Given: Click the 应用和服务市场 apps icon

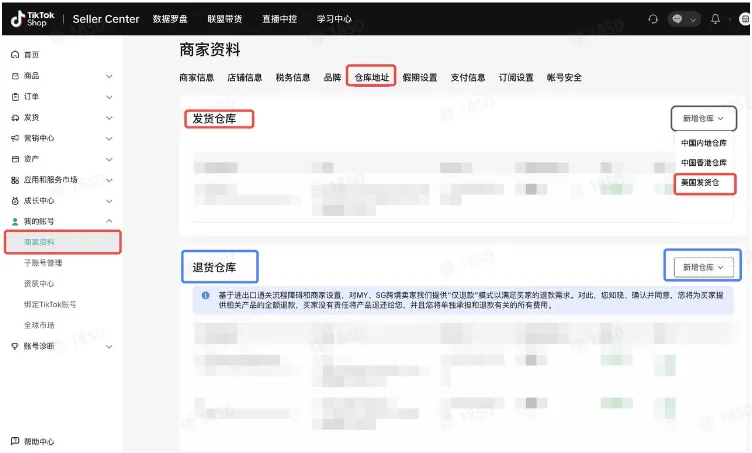Looking at the screenshot, I should [x=15, y=180].
